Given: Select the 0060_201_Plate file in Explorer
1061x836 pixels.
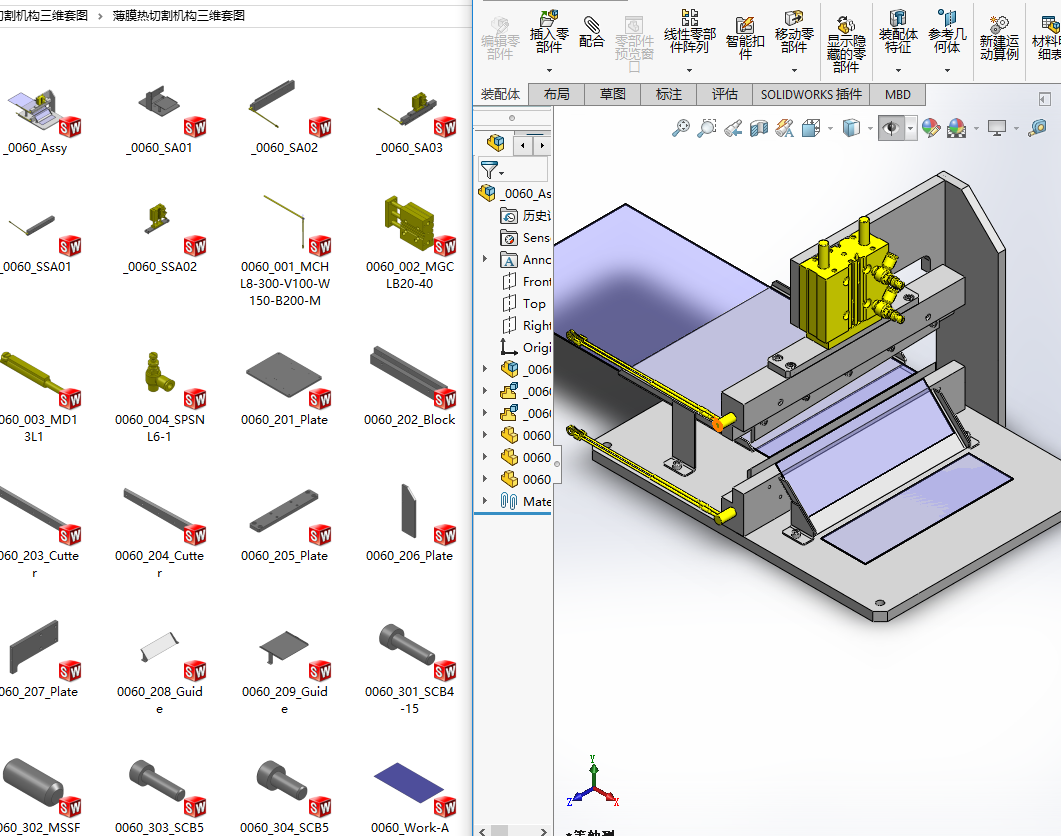Looking at the screenshot, I should [x=284, y=387].
